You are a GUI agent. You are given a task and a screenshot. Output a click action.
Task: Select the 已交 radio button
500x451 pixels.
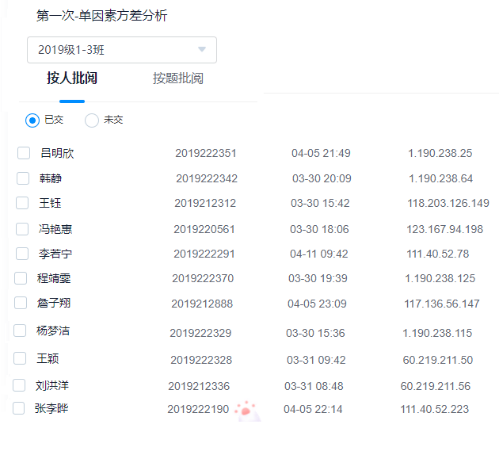32,120
